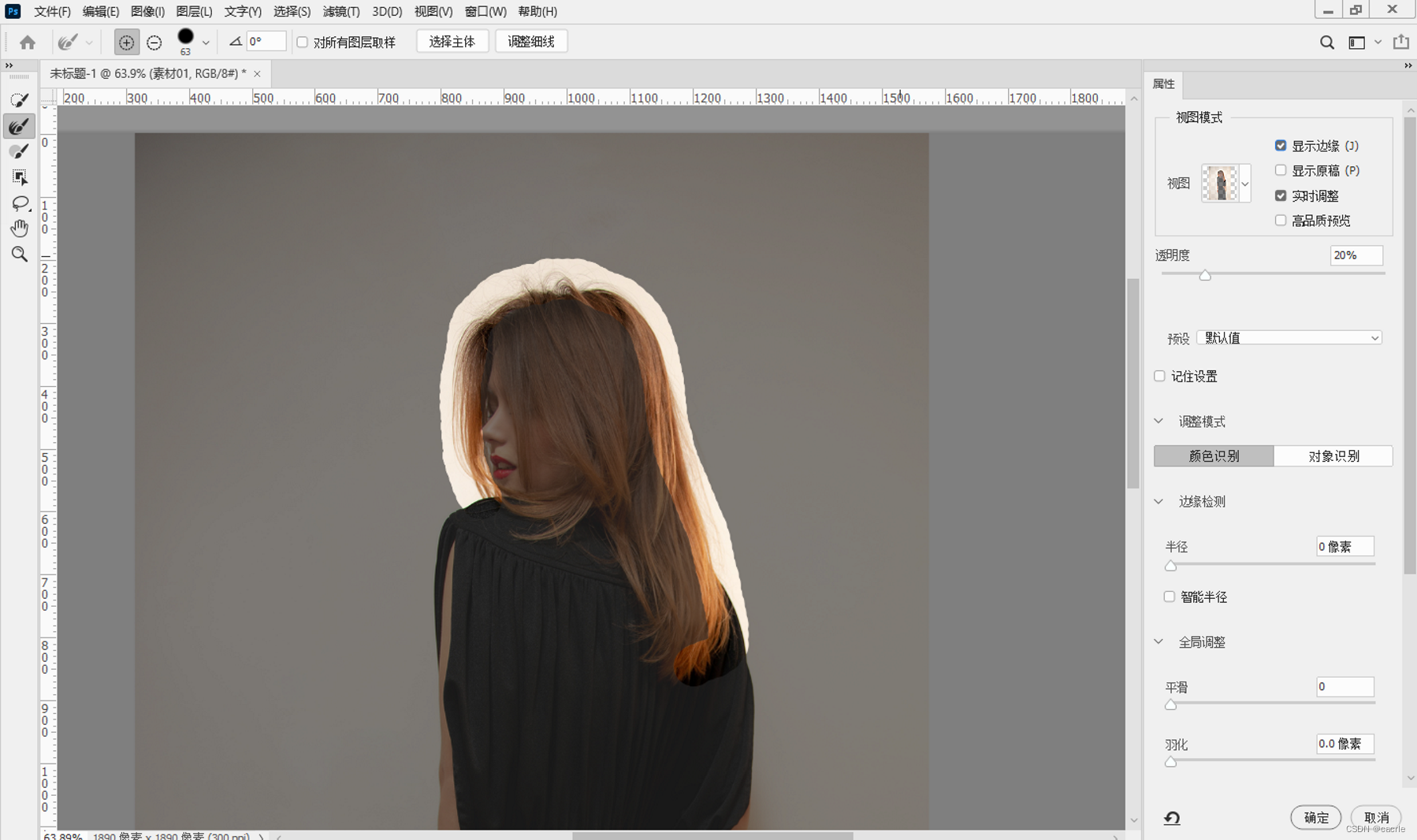This screenshot has width=1417, height=840.
Task: Click the brush angle icon
Action: (x=235, y=42)
